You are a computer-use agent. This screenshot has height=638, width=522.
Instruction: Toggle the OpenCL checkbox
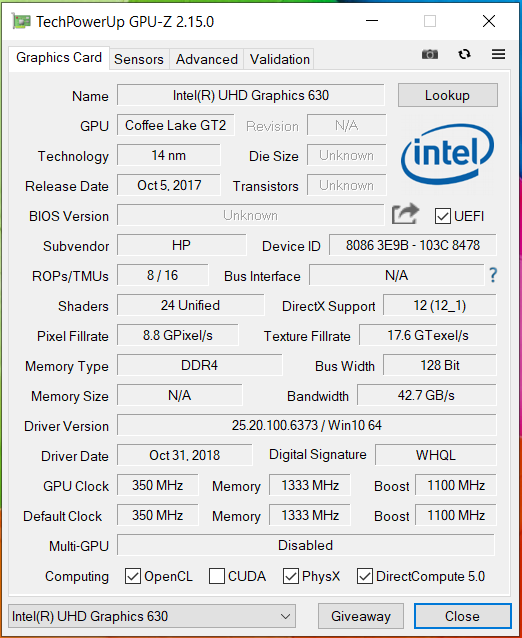pos(133,576)
